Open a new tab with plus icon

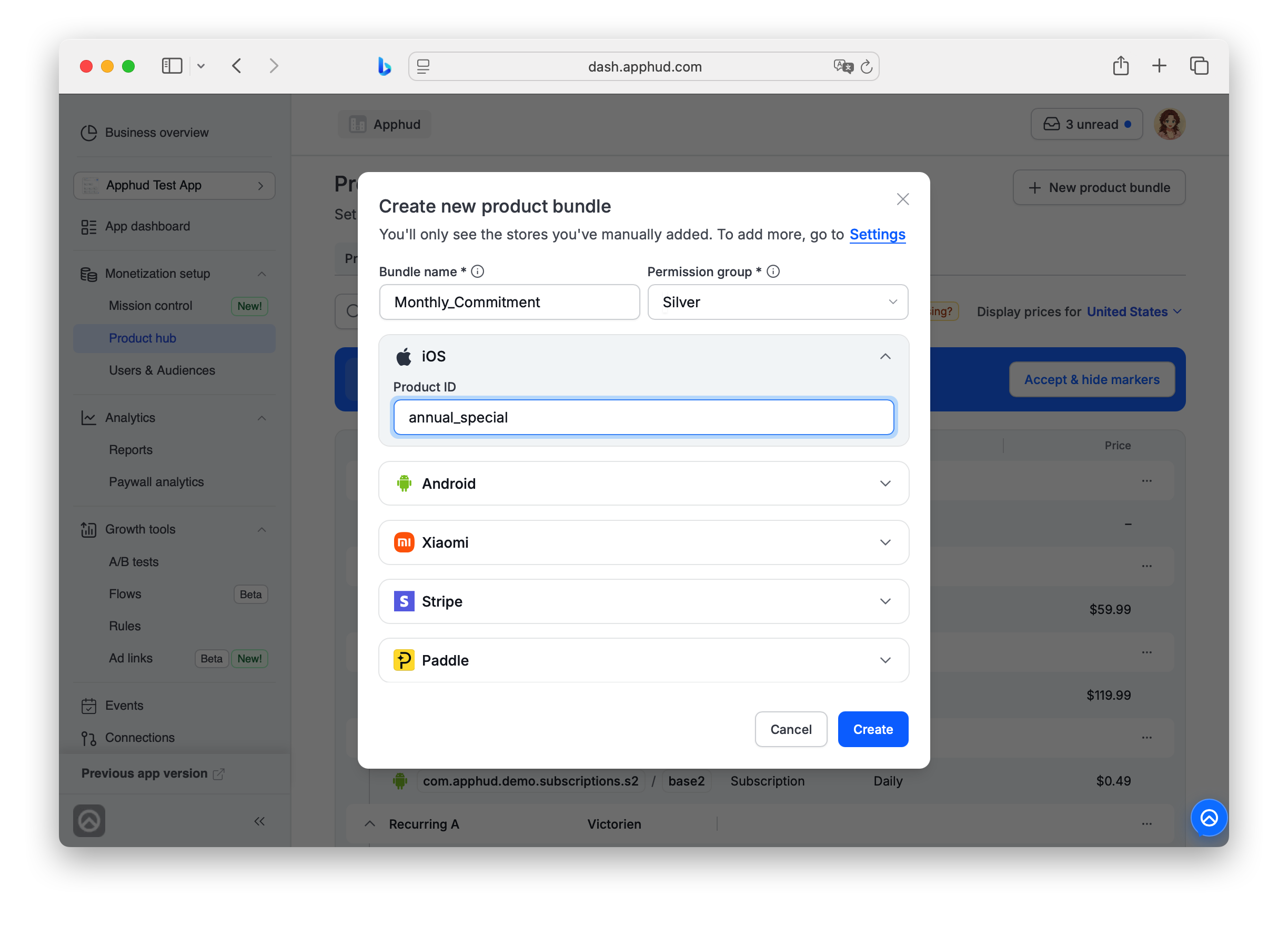click(1159, 66)
